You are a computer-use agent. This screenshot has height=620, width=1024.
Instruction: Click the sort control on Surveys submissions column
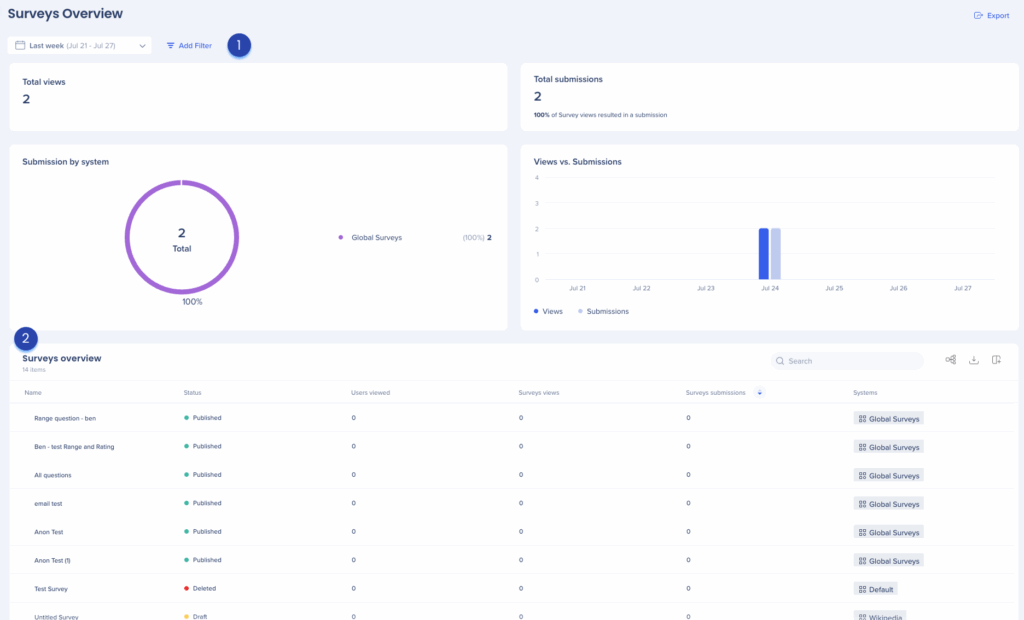(759, 392)
